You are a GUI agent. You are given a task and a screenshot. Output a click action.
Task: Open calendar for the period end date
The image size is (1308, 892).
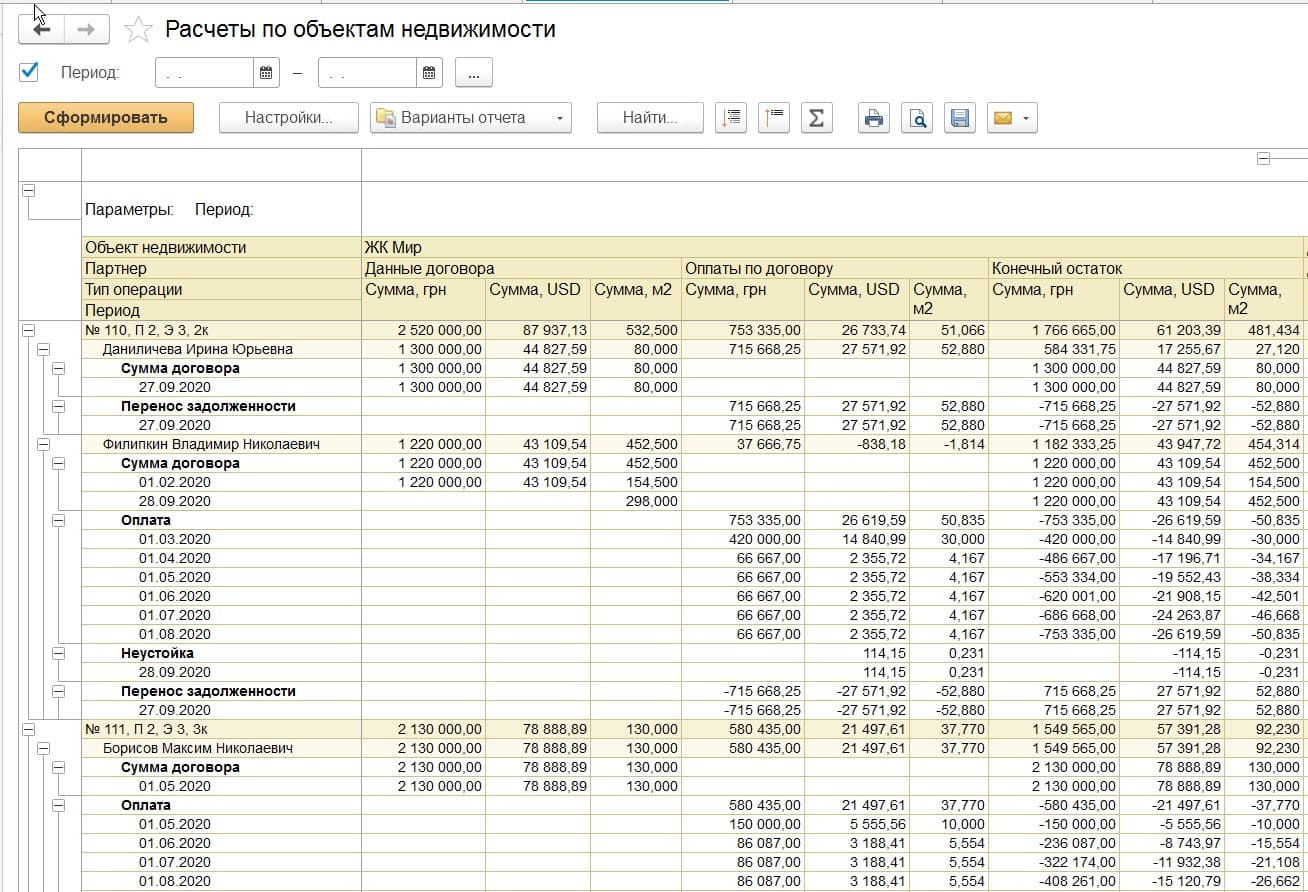429,72
